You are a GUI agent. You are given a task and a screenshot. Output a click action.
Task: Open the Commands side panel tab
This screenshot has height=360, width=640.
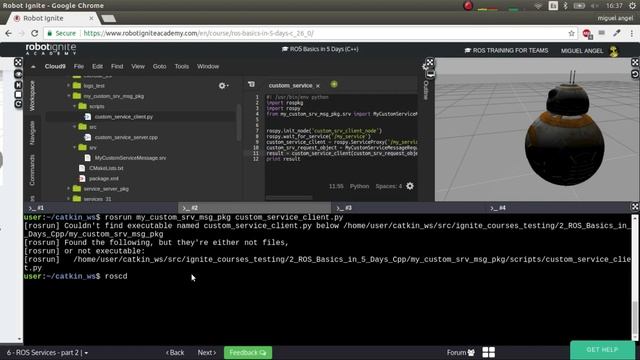point(32,170)
